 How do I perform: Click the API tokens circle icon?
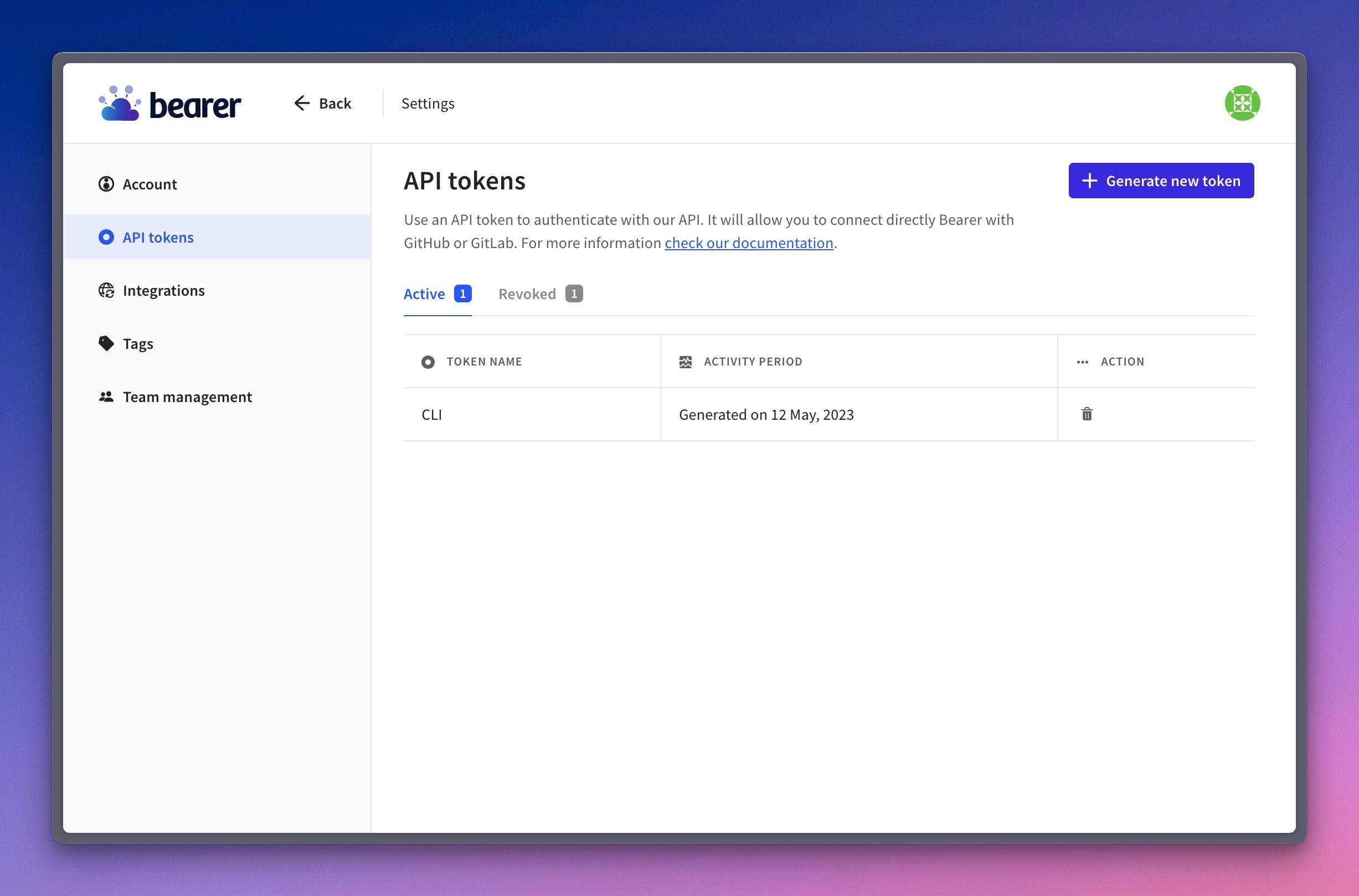[106, 237]
